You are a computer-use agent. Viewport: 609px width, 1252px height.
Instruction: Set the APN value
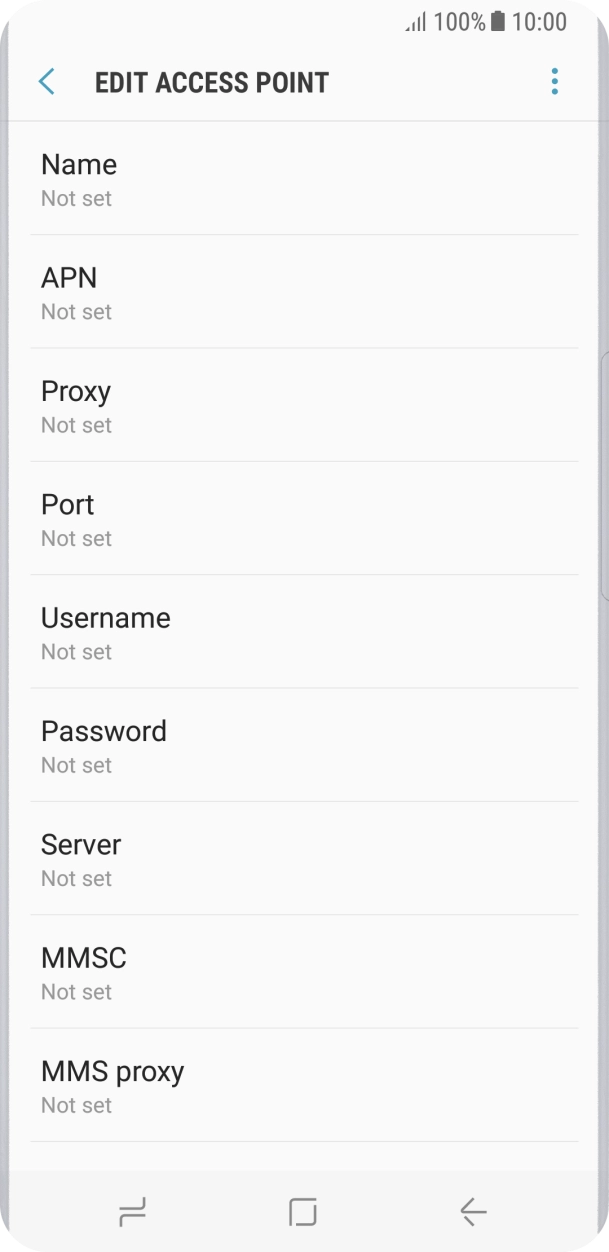tap(304, 292)
